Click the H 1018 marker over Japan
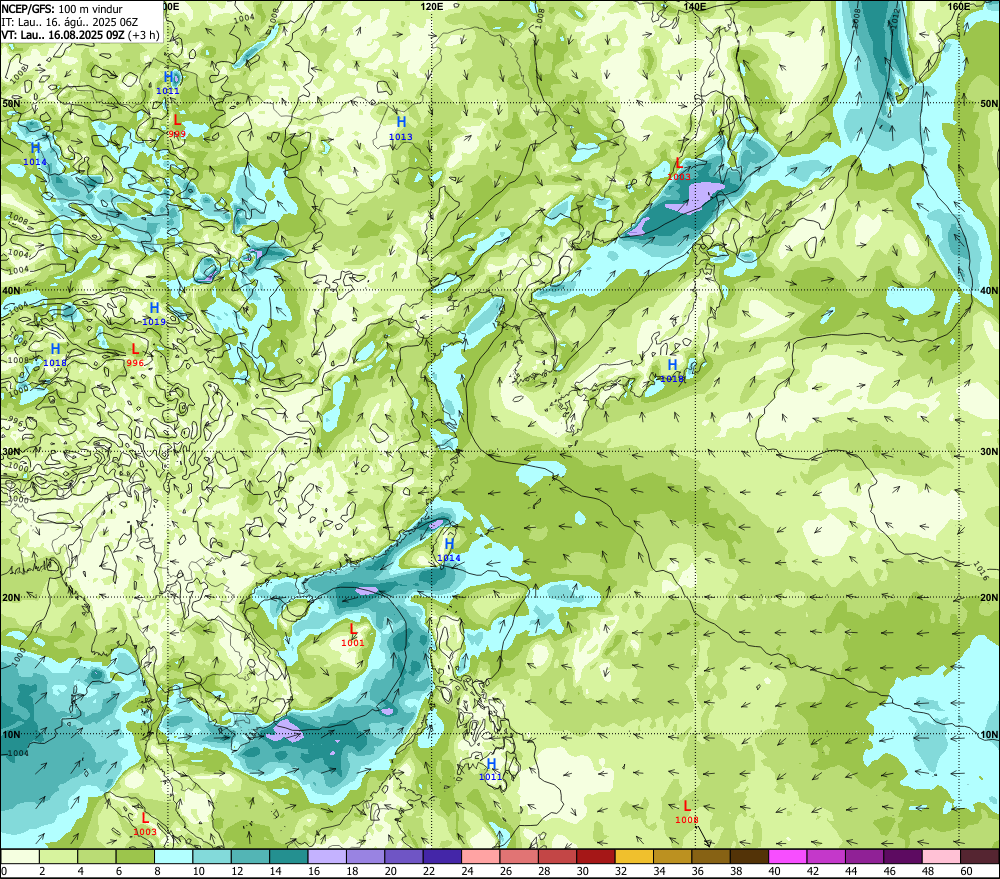Screen dimensions: 1000x879 (672, 371)
